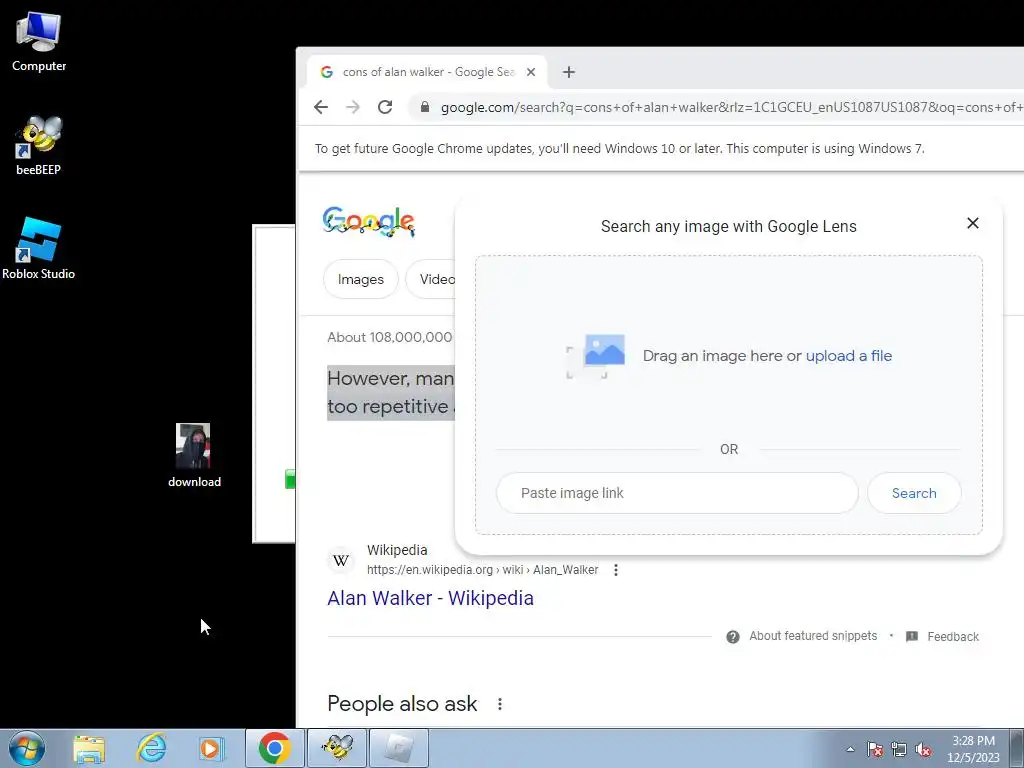The image size is (1024, 768).
Task: Open the People also ask options menu
Action: pos(500,704)
